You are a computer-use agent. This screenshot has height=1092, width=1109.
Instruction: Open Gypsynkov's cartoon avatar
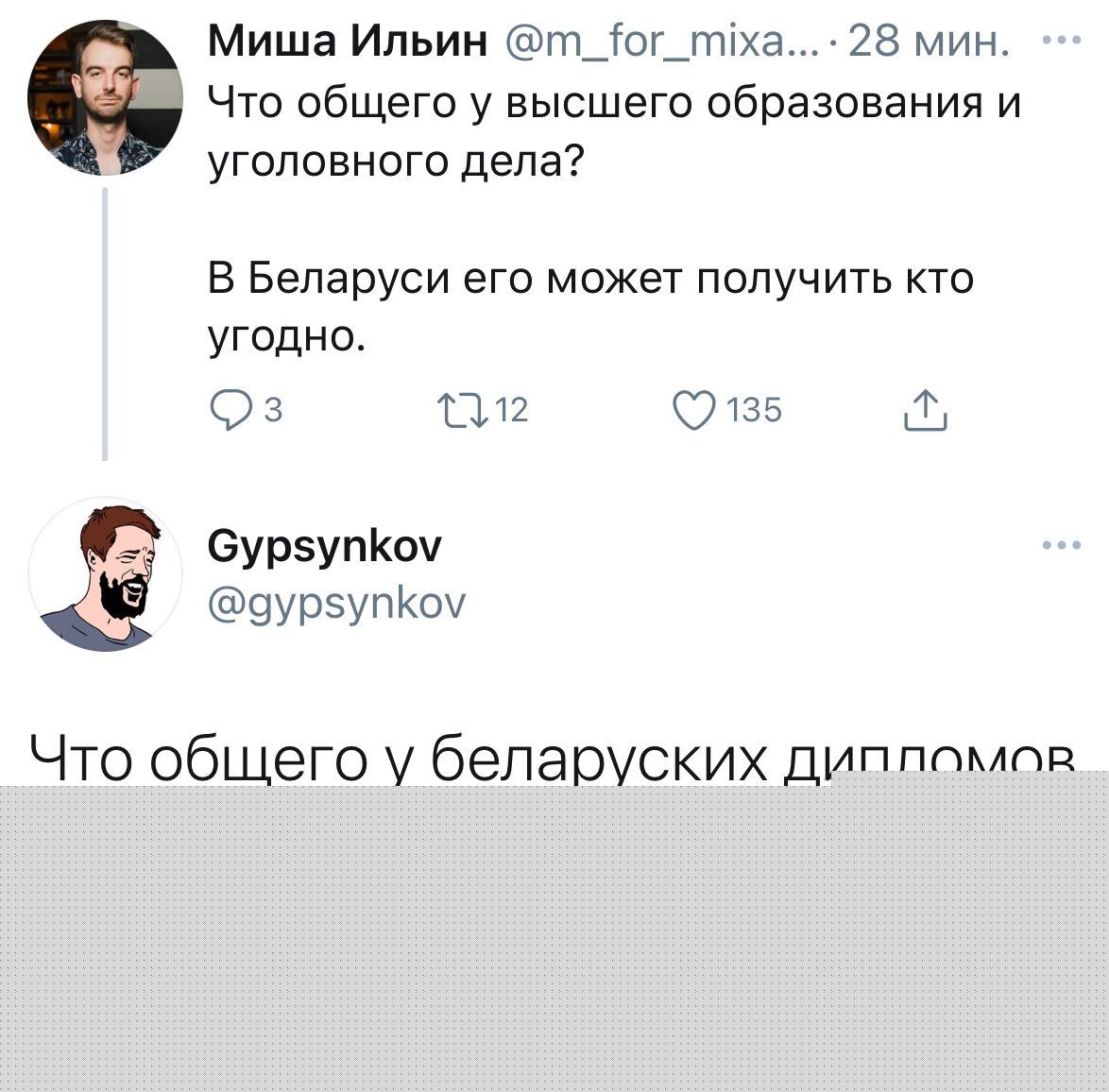click(x=105, y=574)
